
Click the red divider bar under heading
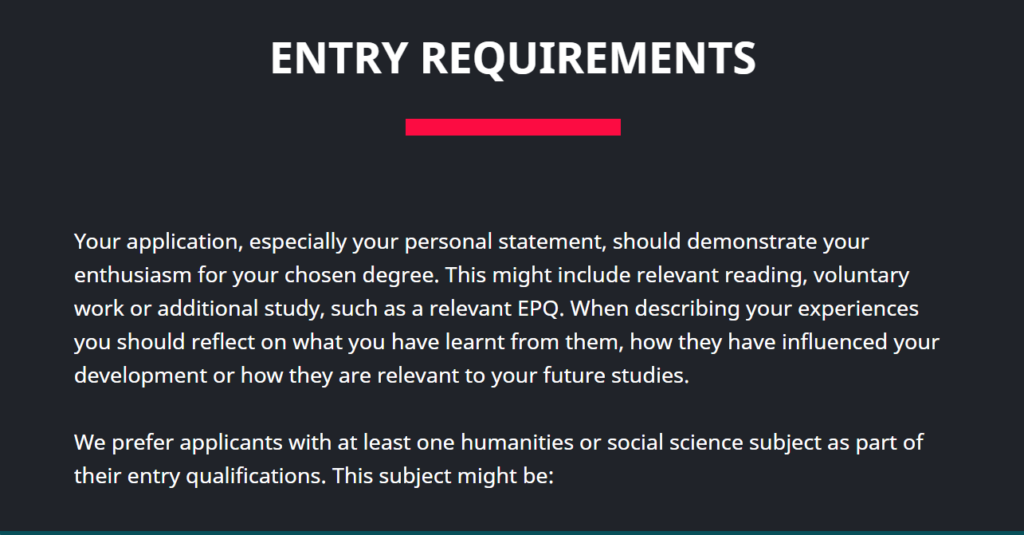[513, 127]
